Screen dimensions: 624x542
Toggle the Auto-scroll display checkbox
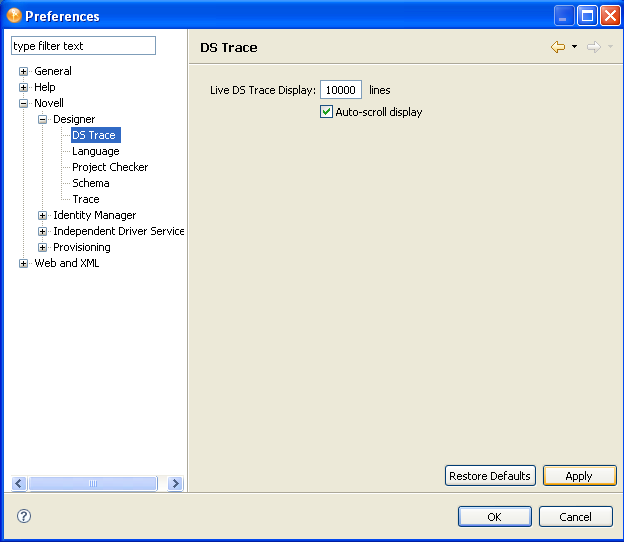(326, 112)
